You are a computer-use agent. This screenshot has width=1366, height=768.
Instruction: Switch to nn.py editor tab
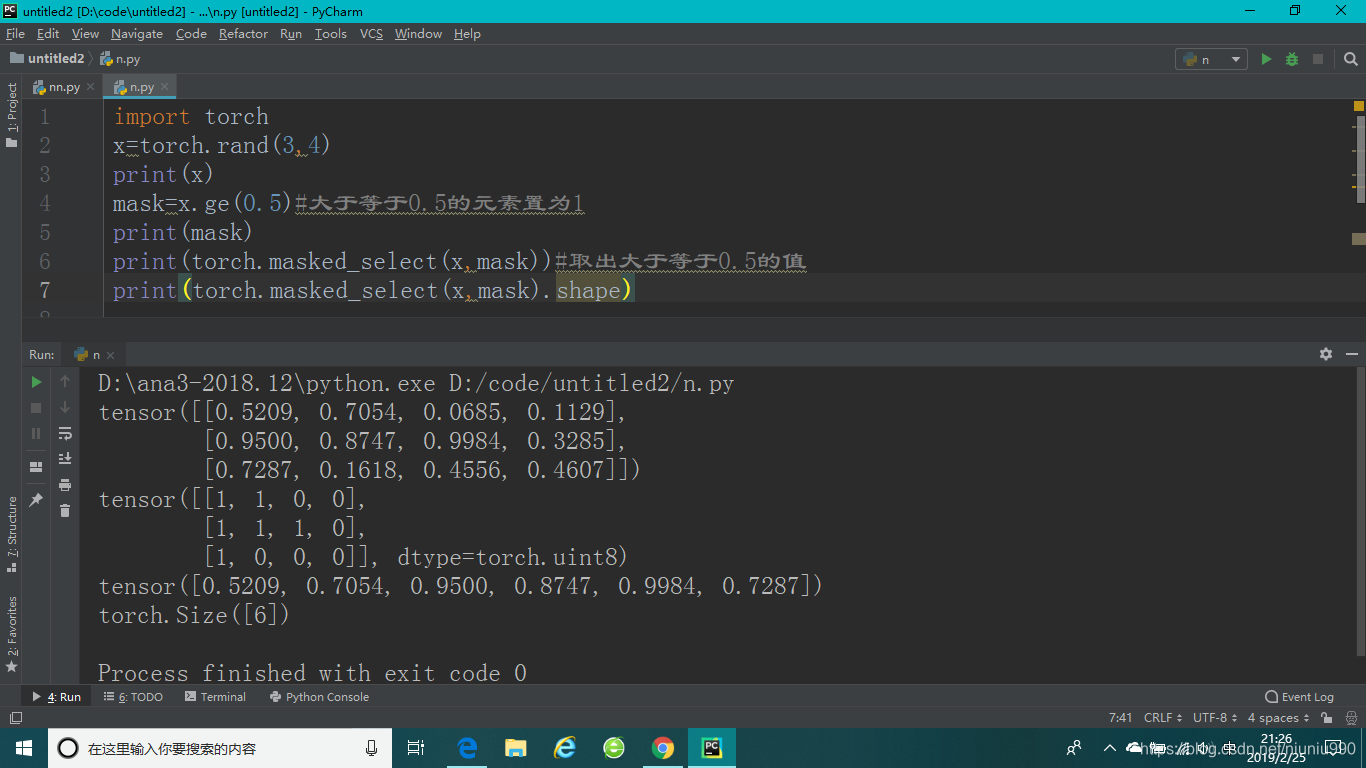click(x=64, y=87)
